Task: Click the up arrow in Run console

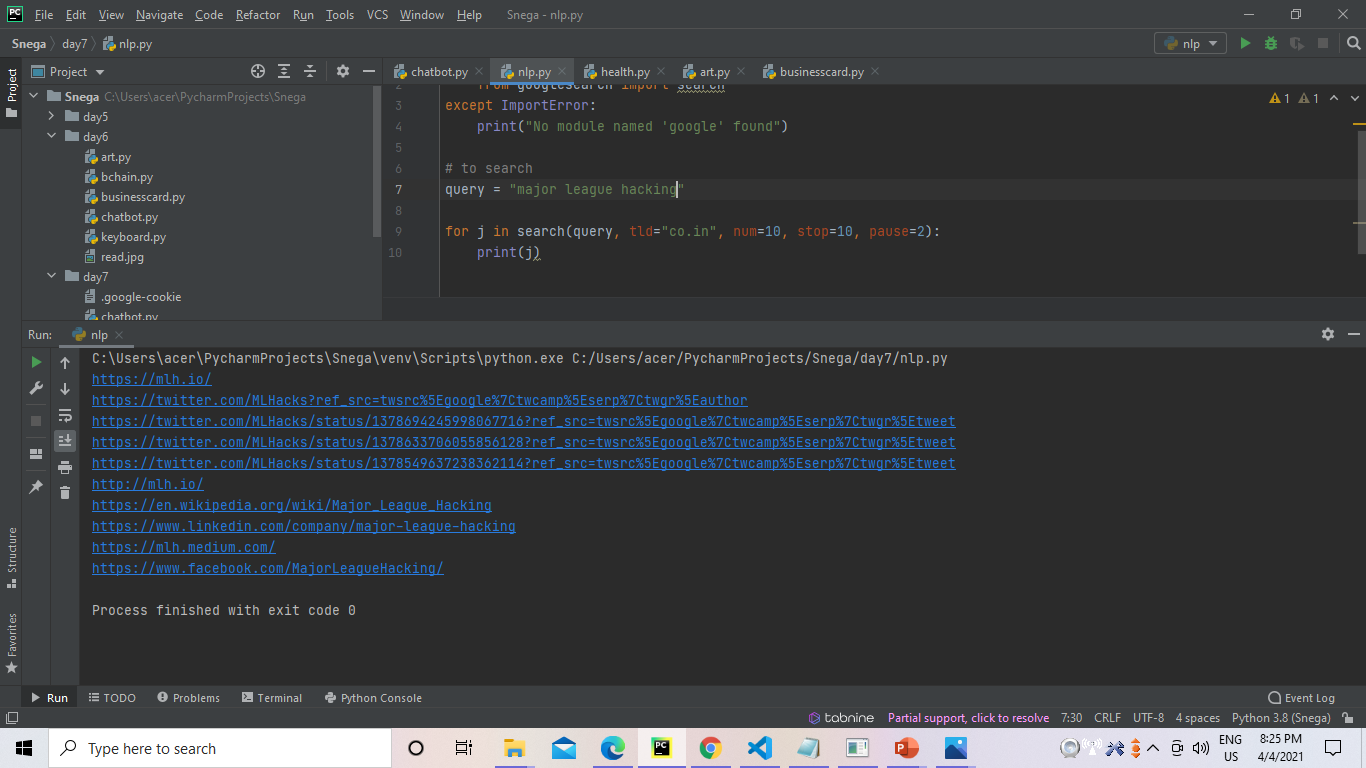Action: point(65,362)
